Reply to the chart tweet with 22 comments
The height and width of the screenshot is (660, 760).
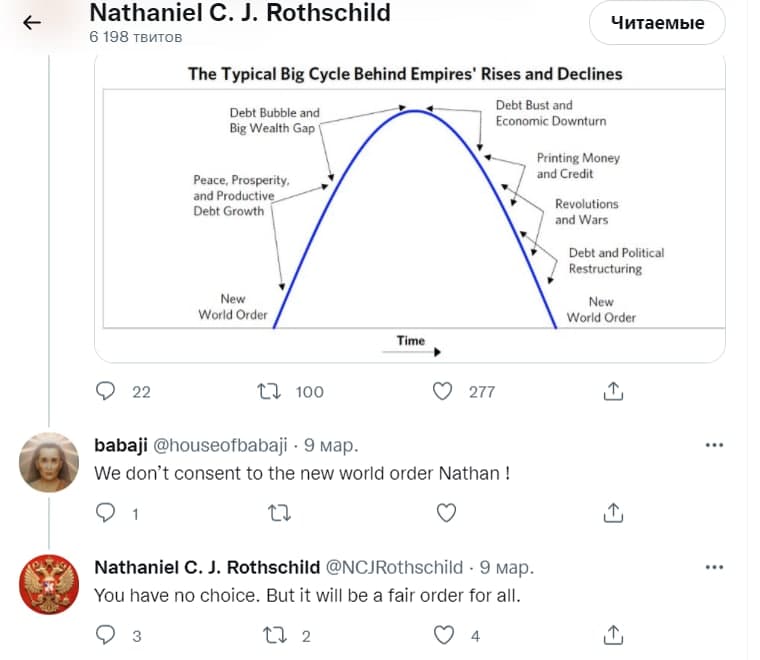pos(105,391)
